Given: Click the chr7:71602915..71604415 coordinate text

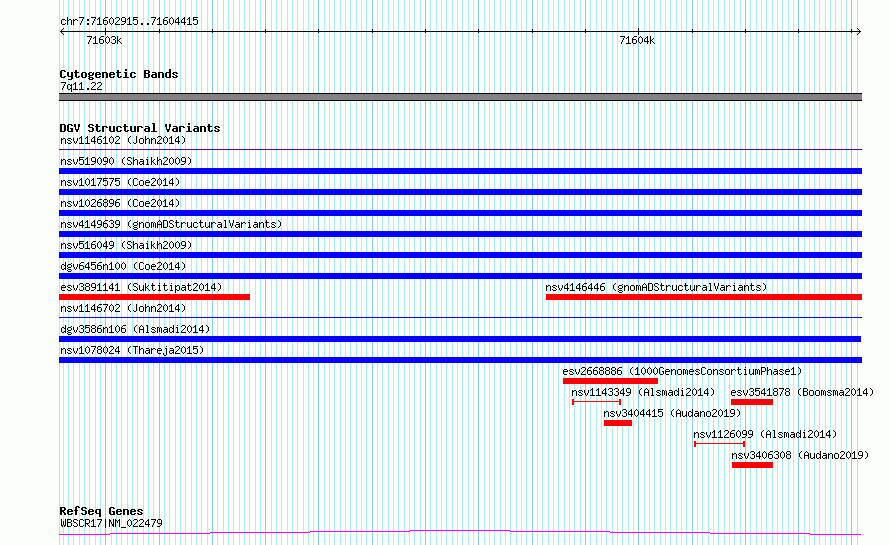Looking at the screenshot, I should [x=129, y=21].
